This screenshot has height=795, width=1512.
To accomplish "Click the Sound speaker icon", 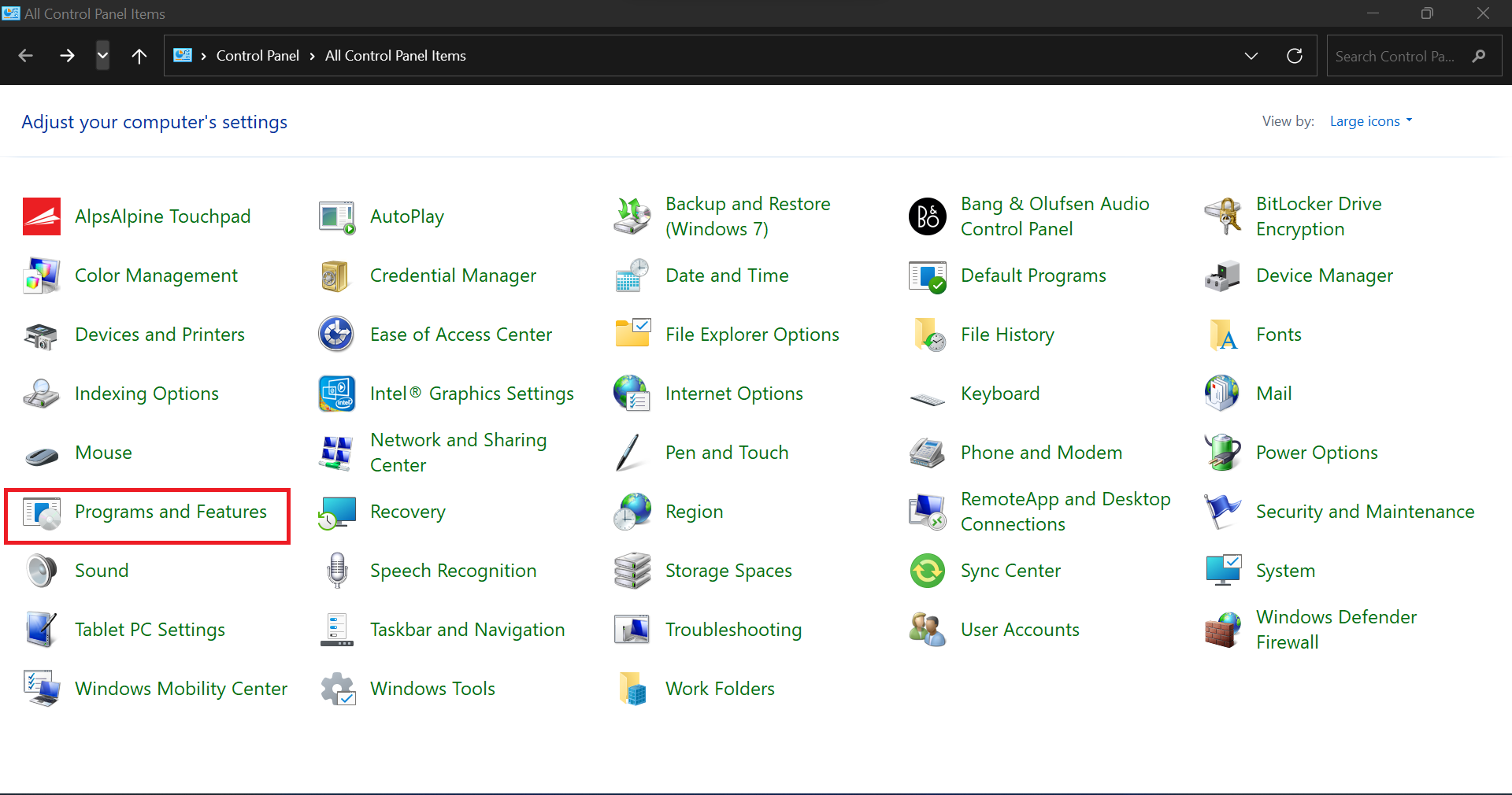I will click(42, 571).
